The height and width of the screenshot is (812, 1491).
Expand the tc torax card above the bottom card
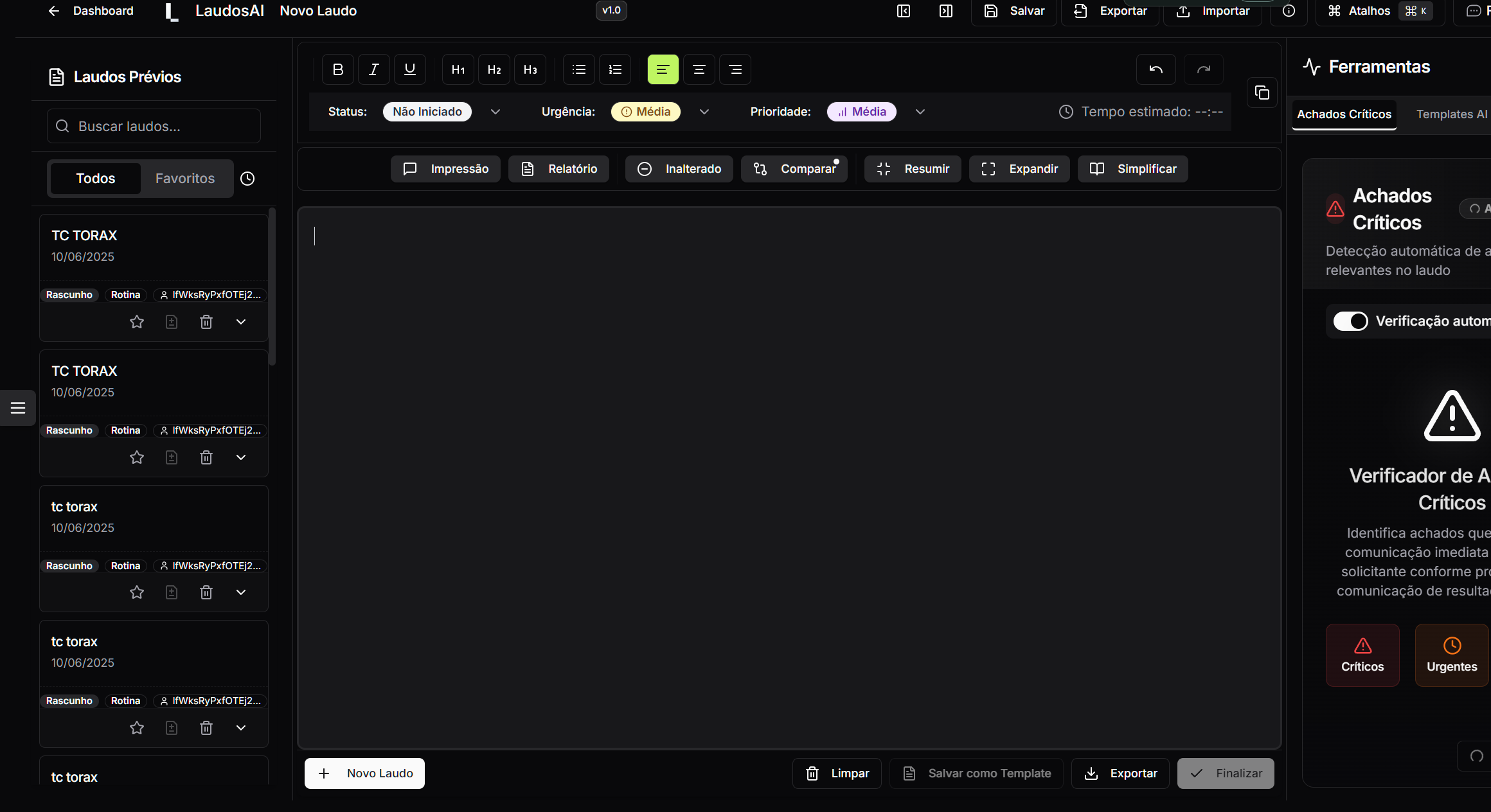coord(241,728)
